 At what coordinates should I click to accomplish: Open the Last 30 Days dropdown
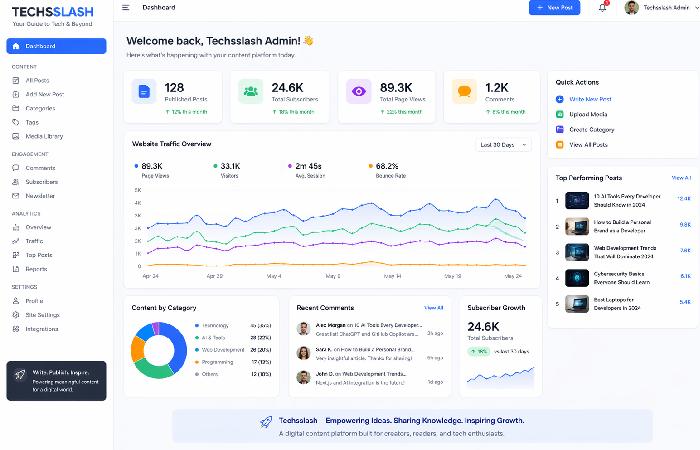503,145
